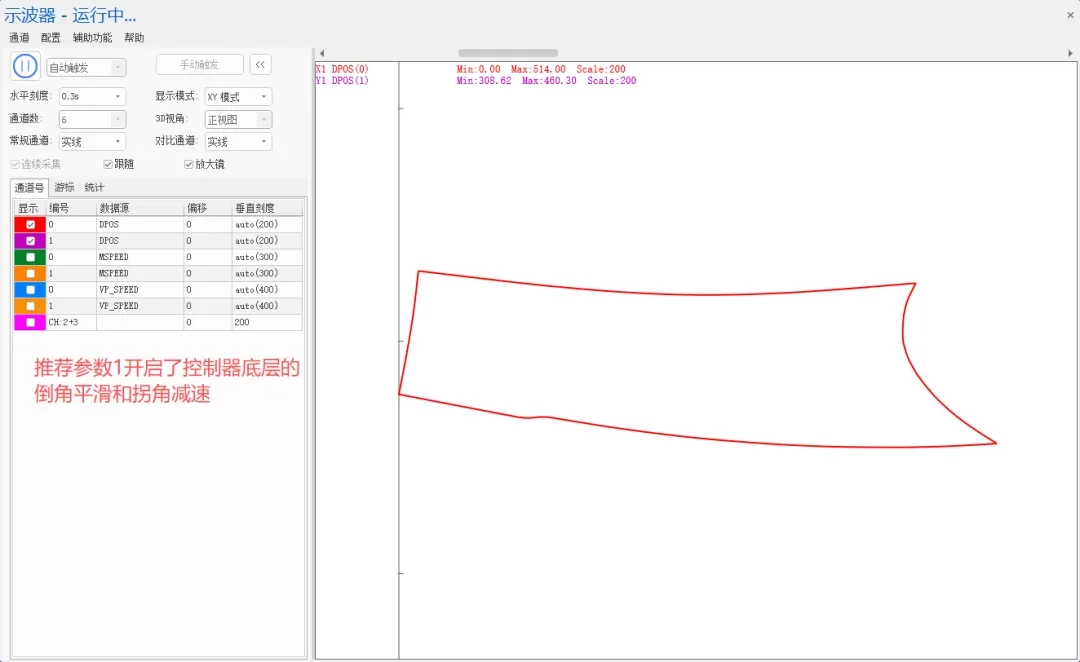Select the auto(300) cell in the green MSPEED 0 row
This screenshot has width=1080, height=662.
(x=267, y=257)
